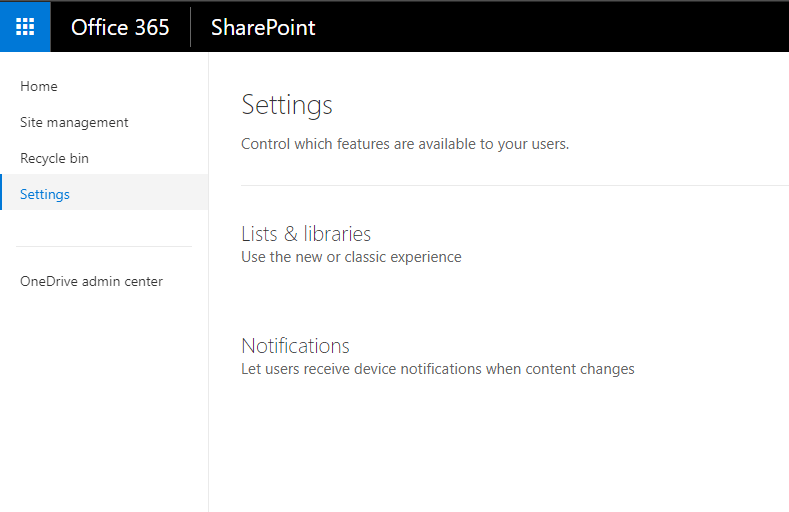Click the Settings page heading
Screen dimensions: 789x512
pos(287,105)
